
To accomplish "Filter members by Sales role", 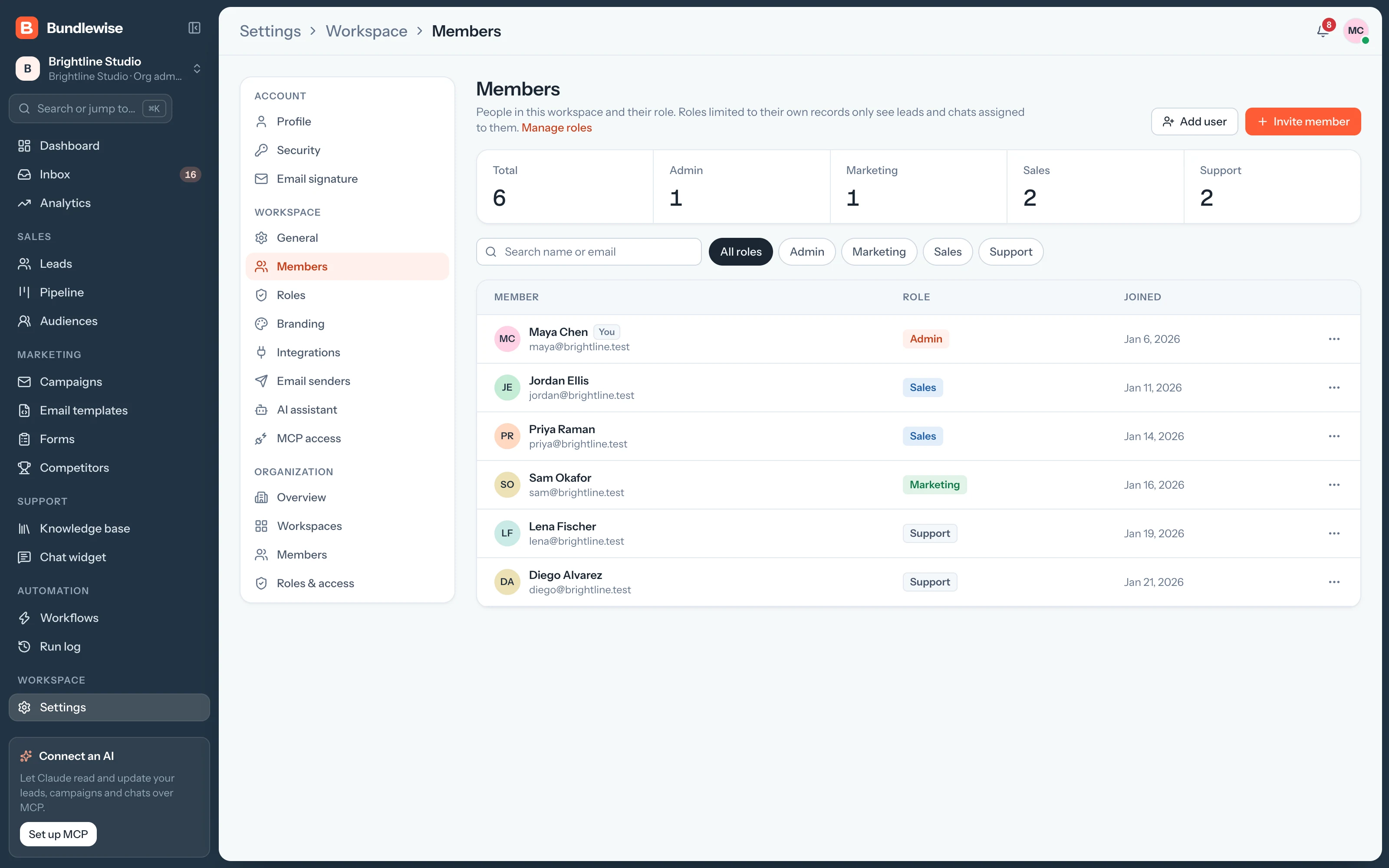I will click(x=947, y=252).
